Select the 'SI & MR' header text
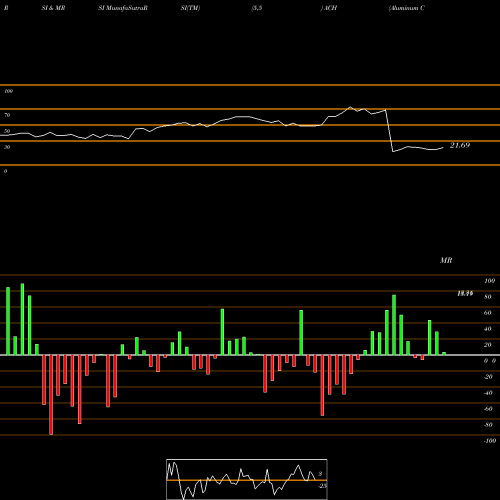Viewport: 500px width, 500px height. click(x=53, y=8)
